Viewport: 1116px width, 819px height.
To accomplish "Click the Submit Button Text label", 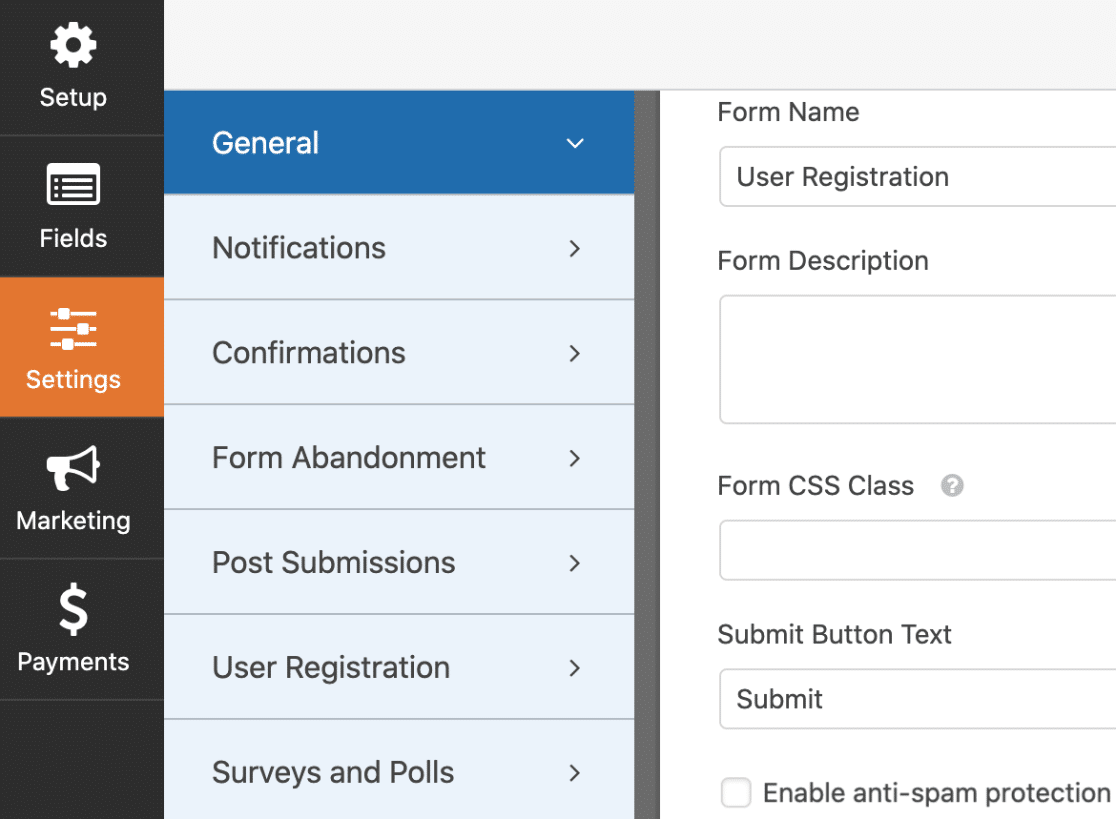I will click(x=834, y=634).
